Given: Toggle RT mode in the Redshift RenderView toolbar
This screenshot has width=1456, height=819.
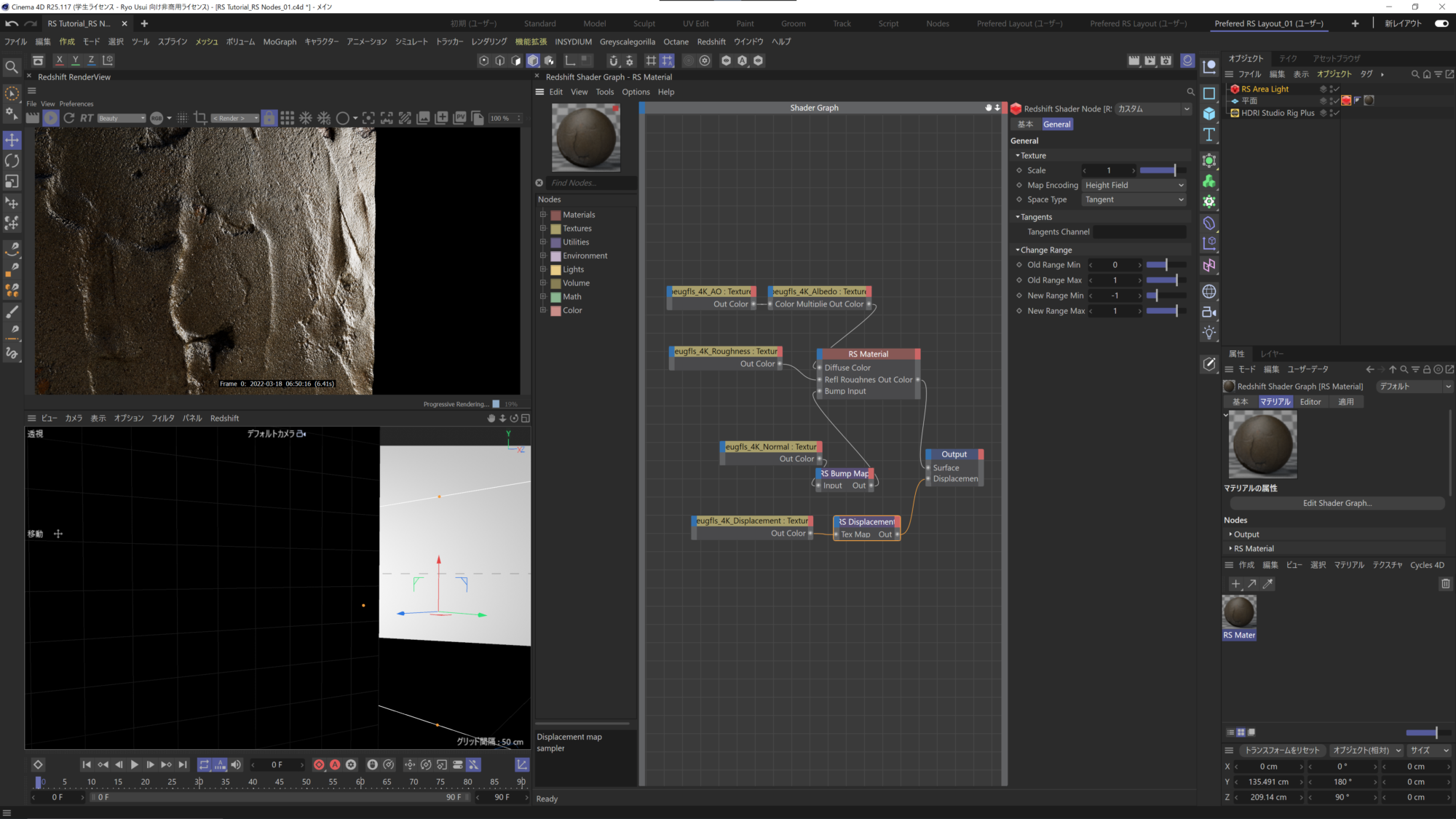Looking at the screenshot, I should (x=85, y=118).
